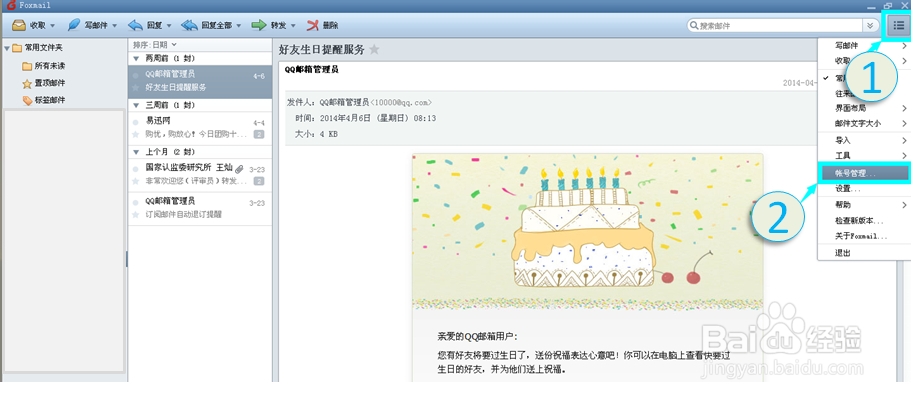914x399 pixels.
Task: Click the paperclip attachment icon on 国家认监委研究所 mail
Action: (x=239, y=169)
